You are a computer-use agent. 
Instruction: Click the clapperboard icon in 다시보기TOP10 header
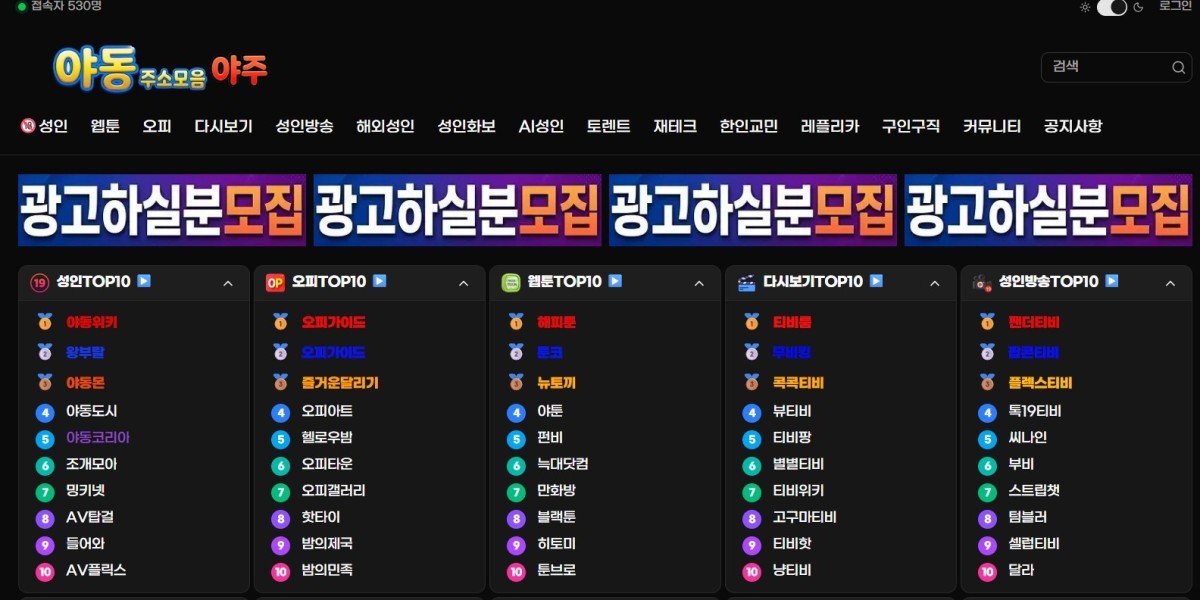click(x=747, y=283)
